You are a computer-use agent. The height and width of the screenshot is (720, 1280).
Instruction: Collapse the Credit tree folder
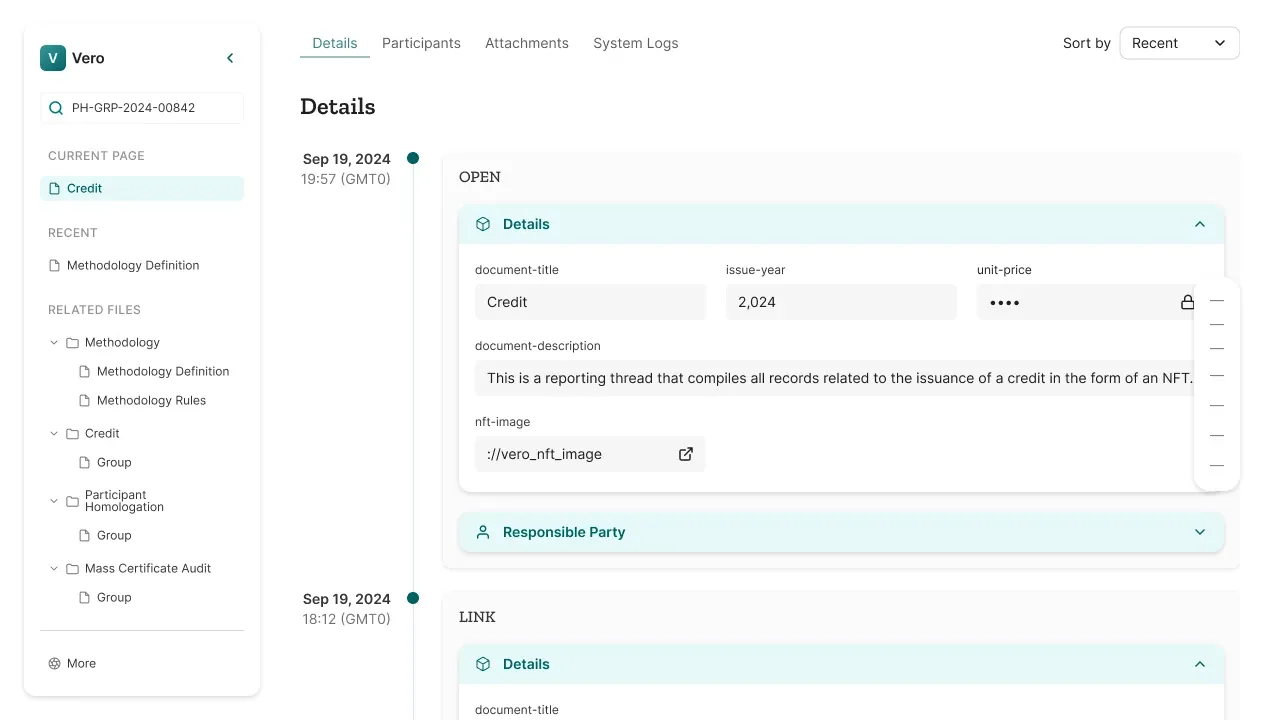(54, 434)
